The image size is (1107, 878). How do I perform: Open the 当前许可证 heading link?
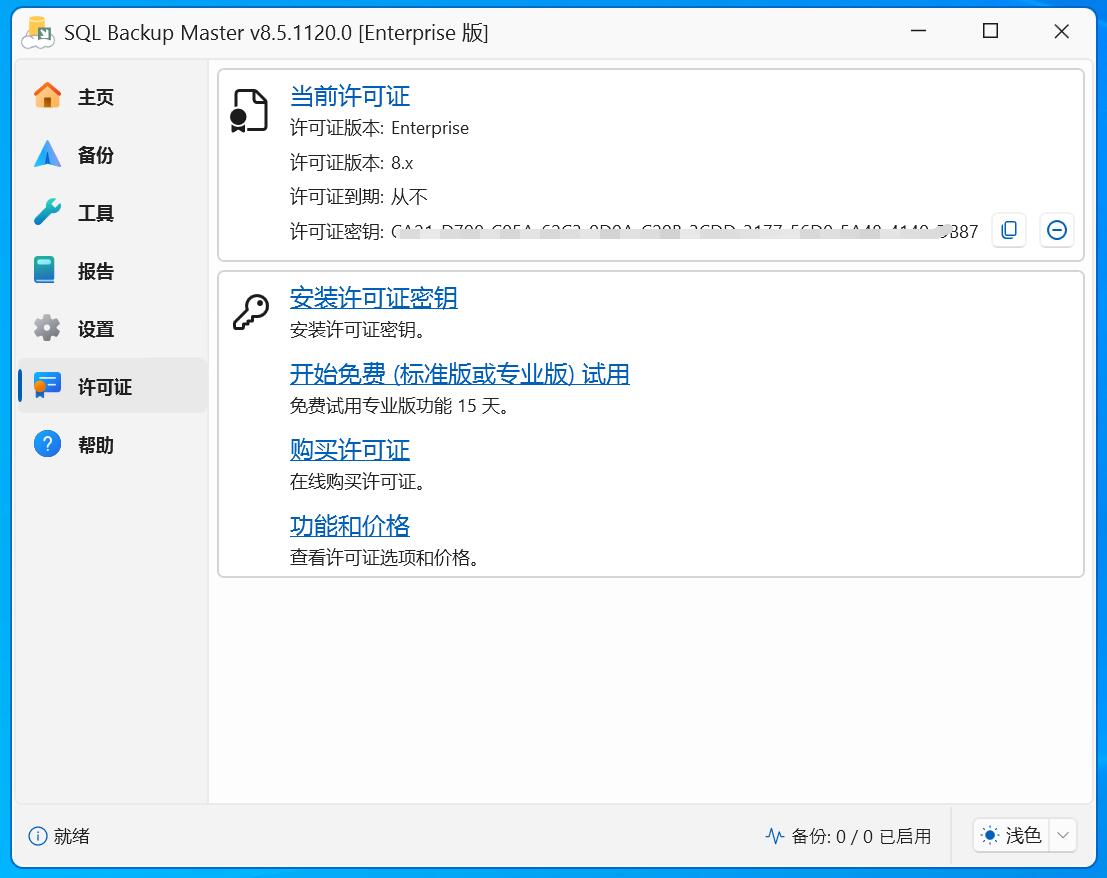tap(349, 96)
